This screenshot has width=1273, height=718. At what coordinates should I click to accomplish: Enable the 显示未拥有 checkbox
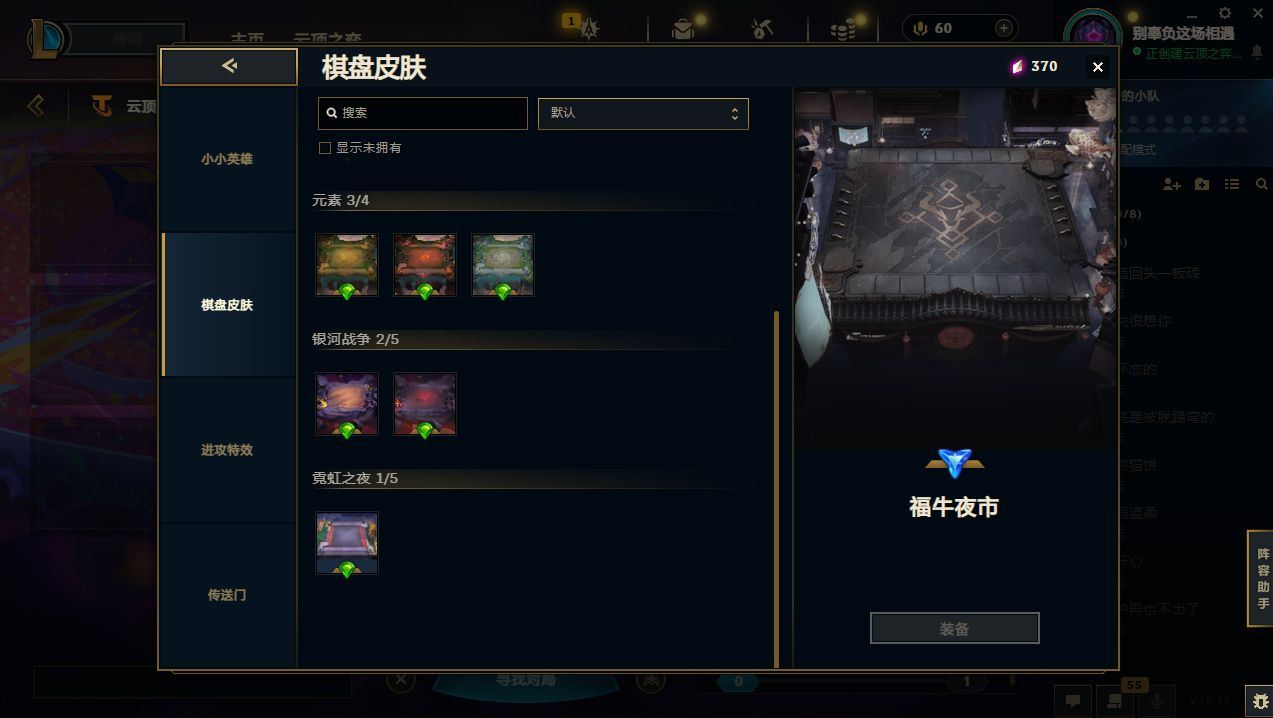coord(324,148)
